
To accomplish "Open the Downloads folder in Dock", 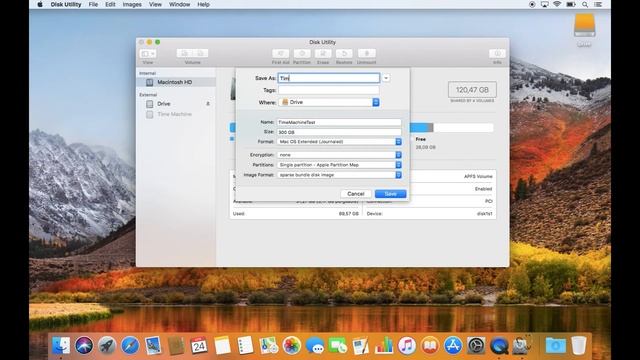I will coord(555,346).
